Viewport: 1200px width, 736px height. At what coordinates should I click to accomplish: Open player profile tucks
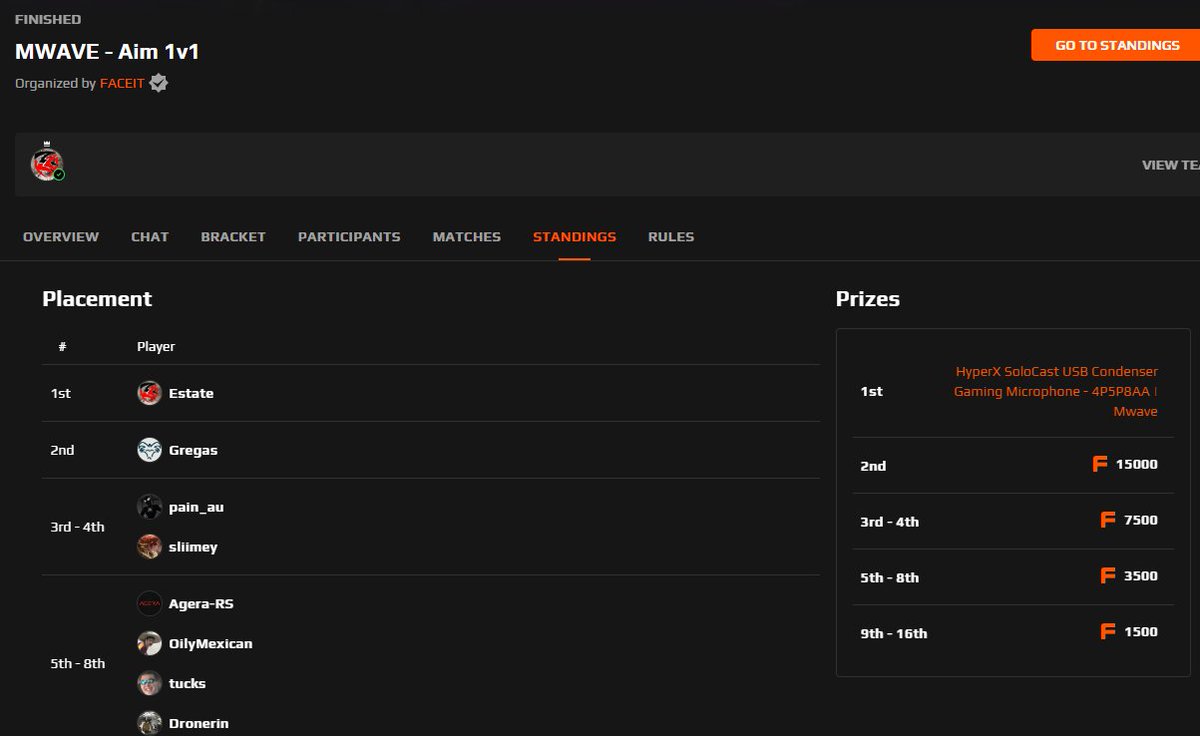click(x=187, y=684)
